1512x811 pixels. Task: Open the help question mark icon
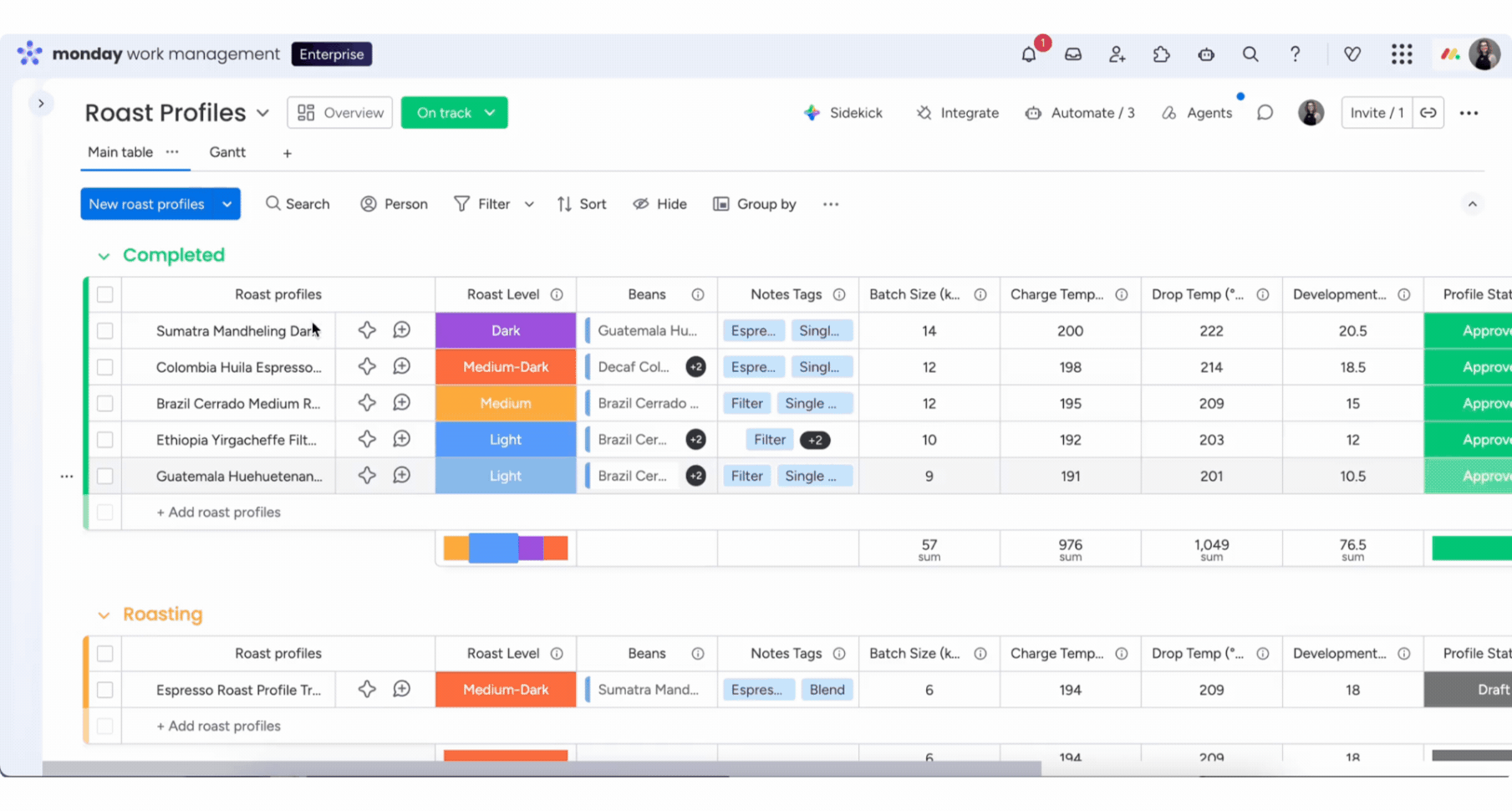point(1295,54)
